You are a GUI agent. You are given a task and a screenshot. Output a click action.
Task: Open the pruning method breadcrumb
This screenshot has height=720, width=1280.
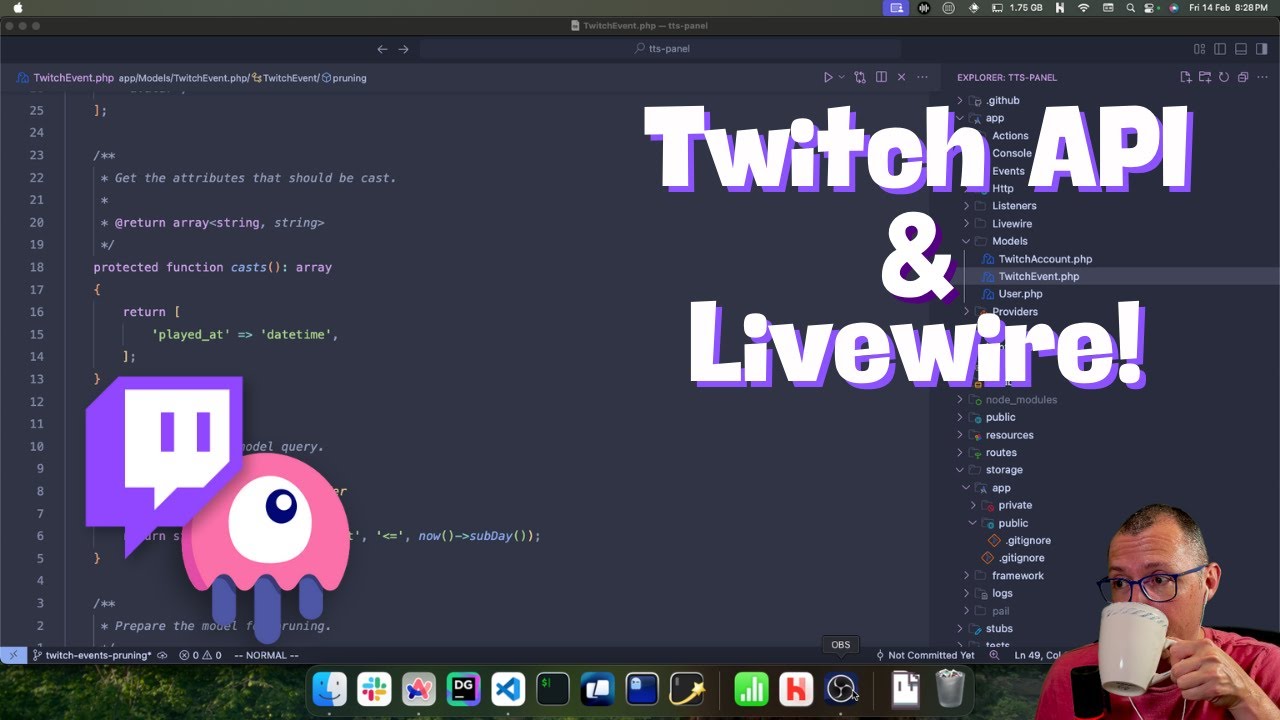coord(344,78)
